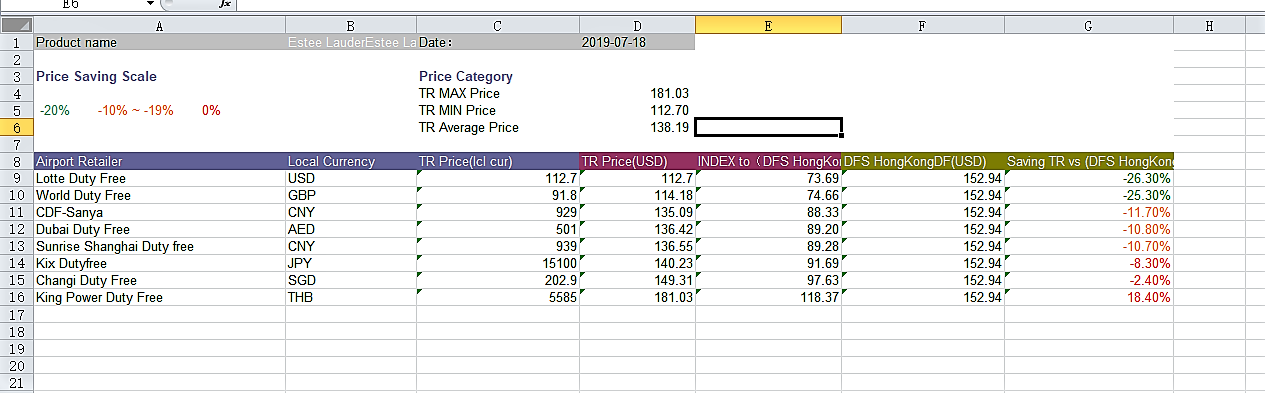1265x393 pixels.
Task: Select row 6 header
Action: [x=16, y=128]
